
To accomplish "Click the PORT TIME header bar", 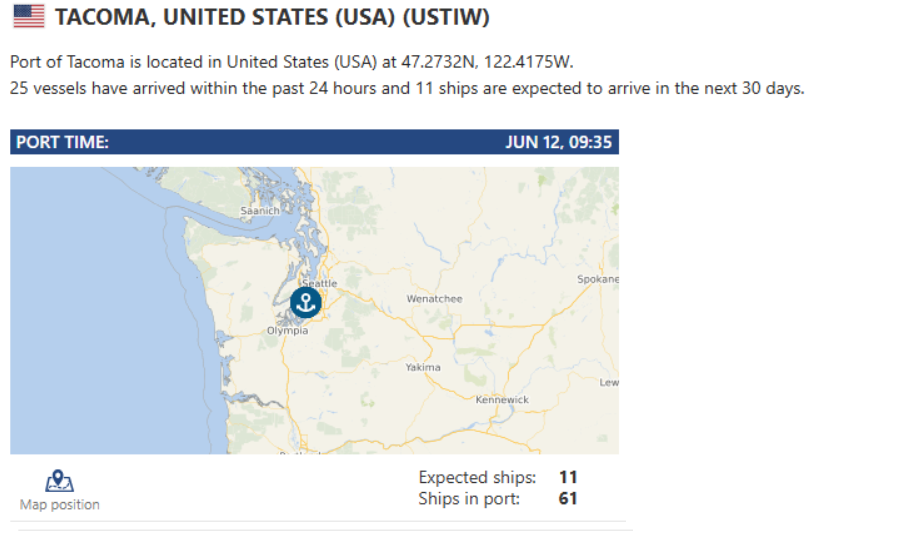I will point(314,142).
